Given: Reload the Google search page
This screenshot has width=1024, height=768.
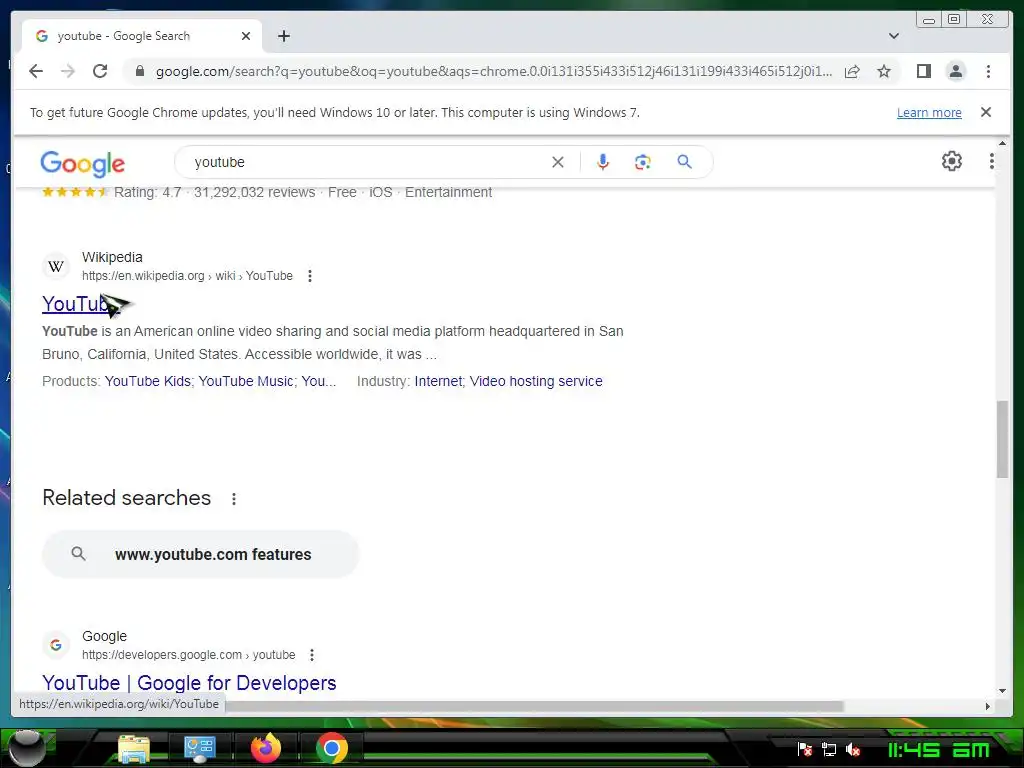Looking at the screenshot, I should (x=100, y=71).
